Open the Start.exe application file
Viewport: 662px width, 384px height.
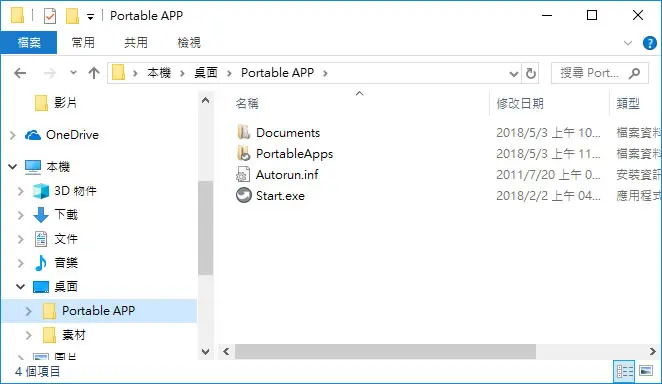[280, 196]
